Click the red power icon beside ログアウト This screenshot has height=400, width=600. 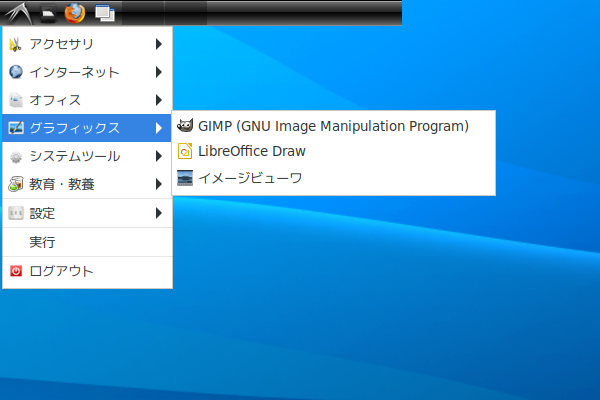point(16,271)
